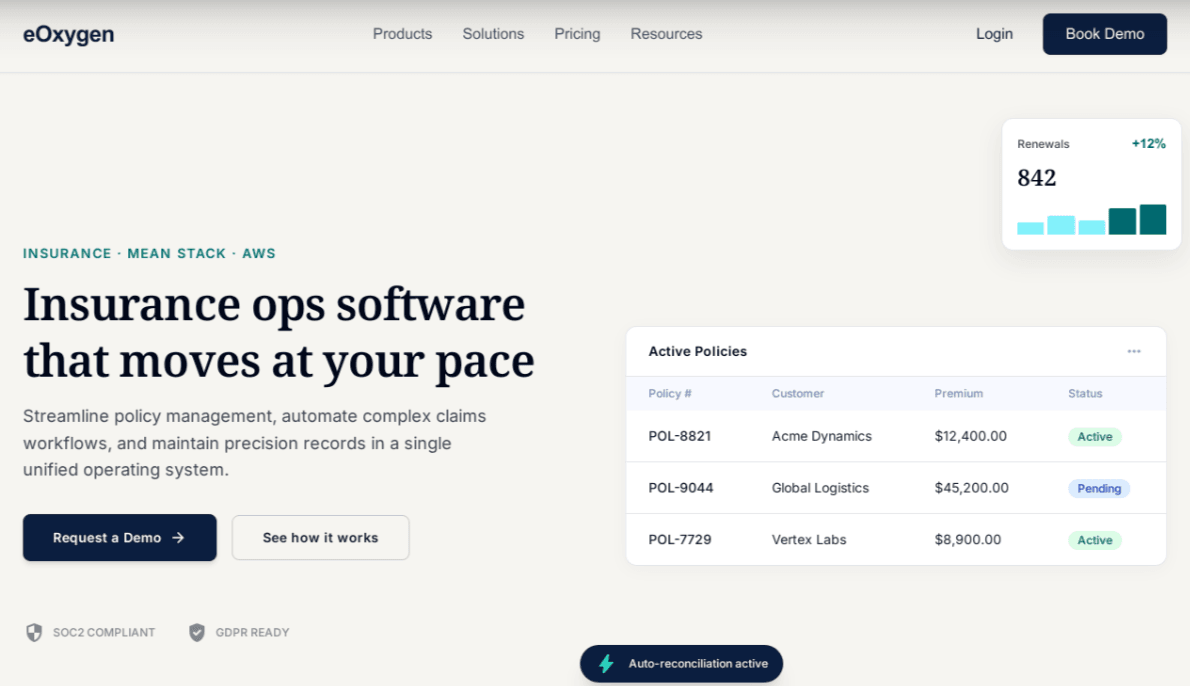Click the tallest dark bar in Renewals chart
The image size is (1190, 686).
[1153, 220]
